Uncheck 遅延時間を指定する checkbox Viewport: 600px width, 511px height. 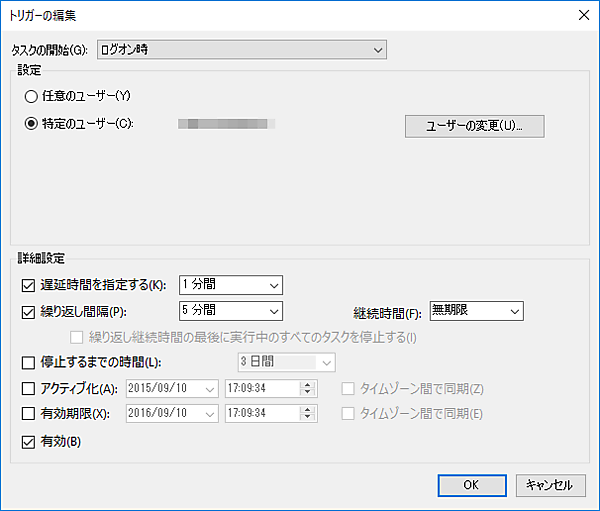click(28, 285)
